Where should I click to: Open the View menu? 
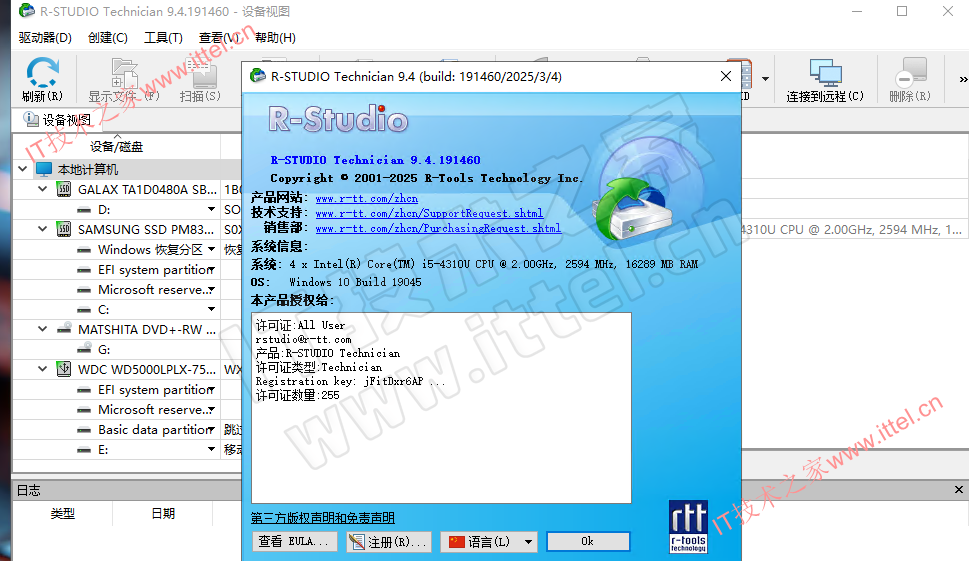click(x=219, y=38)
